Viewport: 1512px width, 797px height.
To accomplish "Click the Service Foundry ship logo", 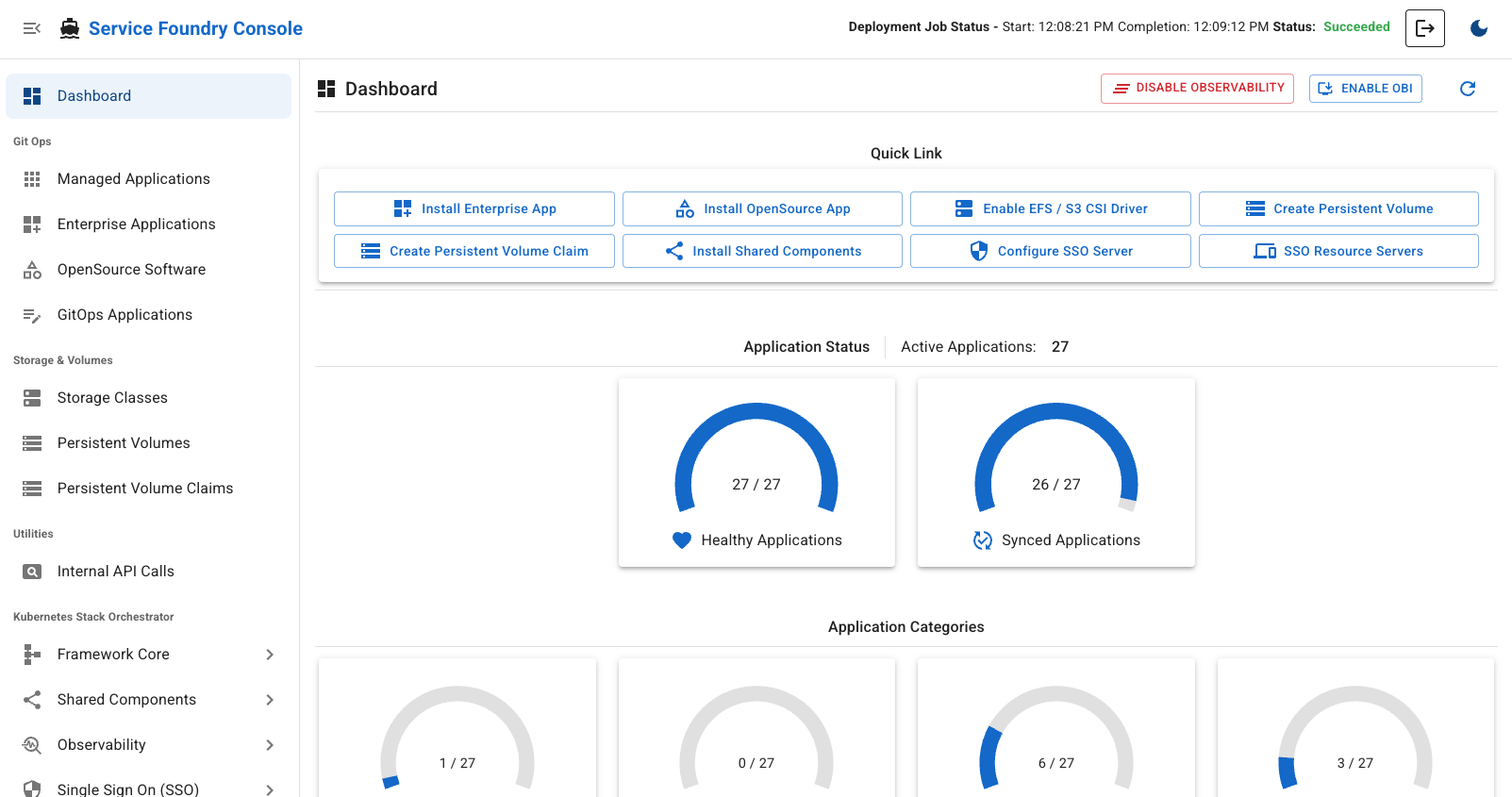I will pos(70,28).
